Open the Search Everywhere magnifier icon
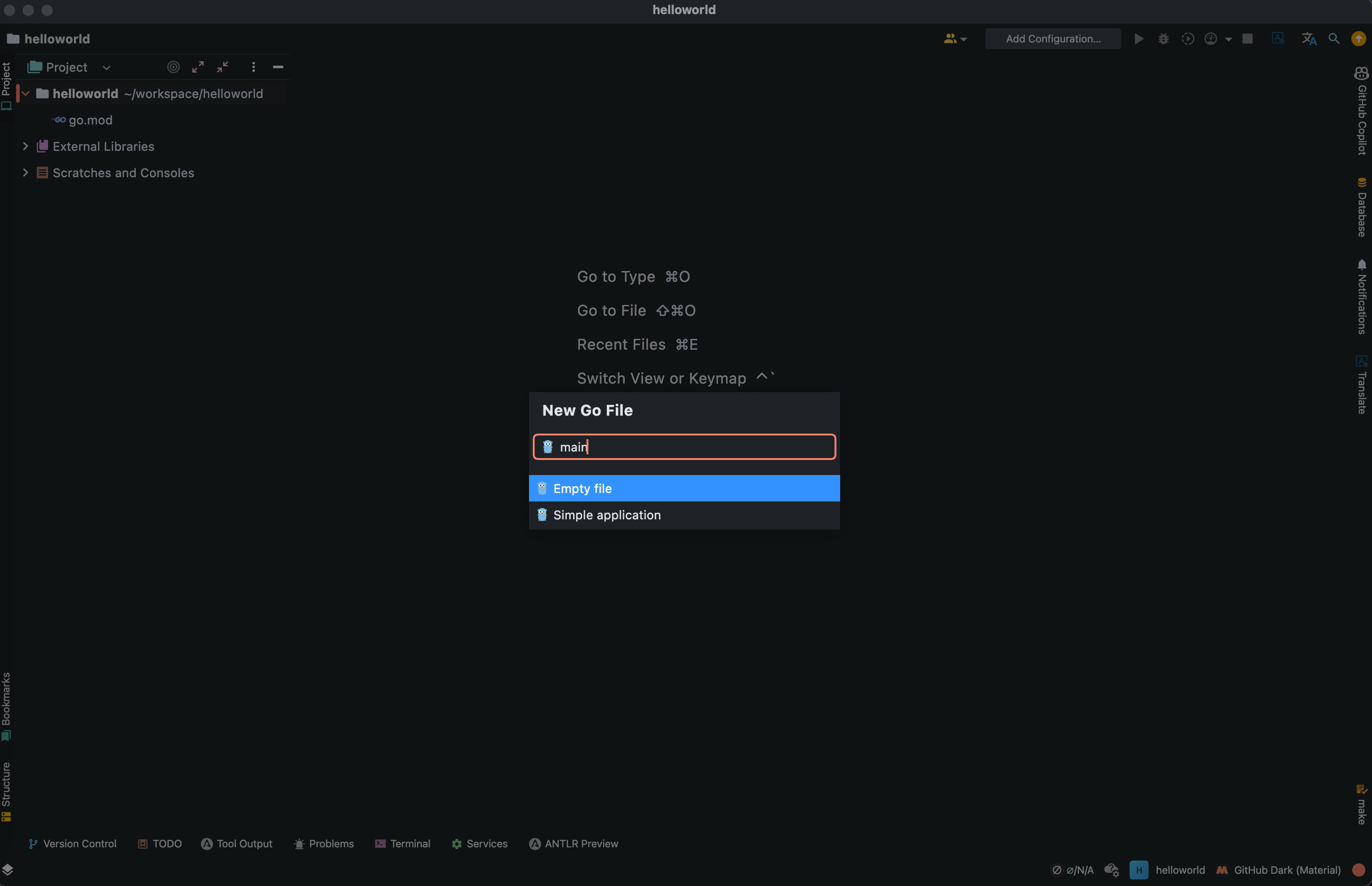This screenshot has height=886, width=1372. tap(1333, 39)
